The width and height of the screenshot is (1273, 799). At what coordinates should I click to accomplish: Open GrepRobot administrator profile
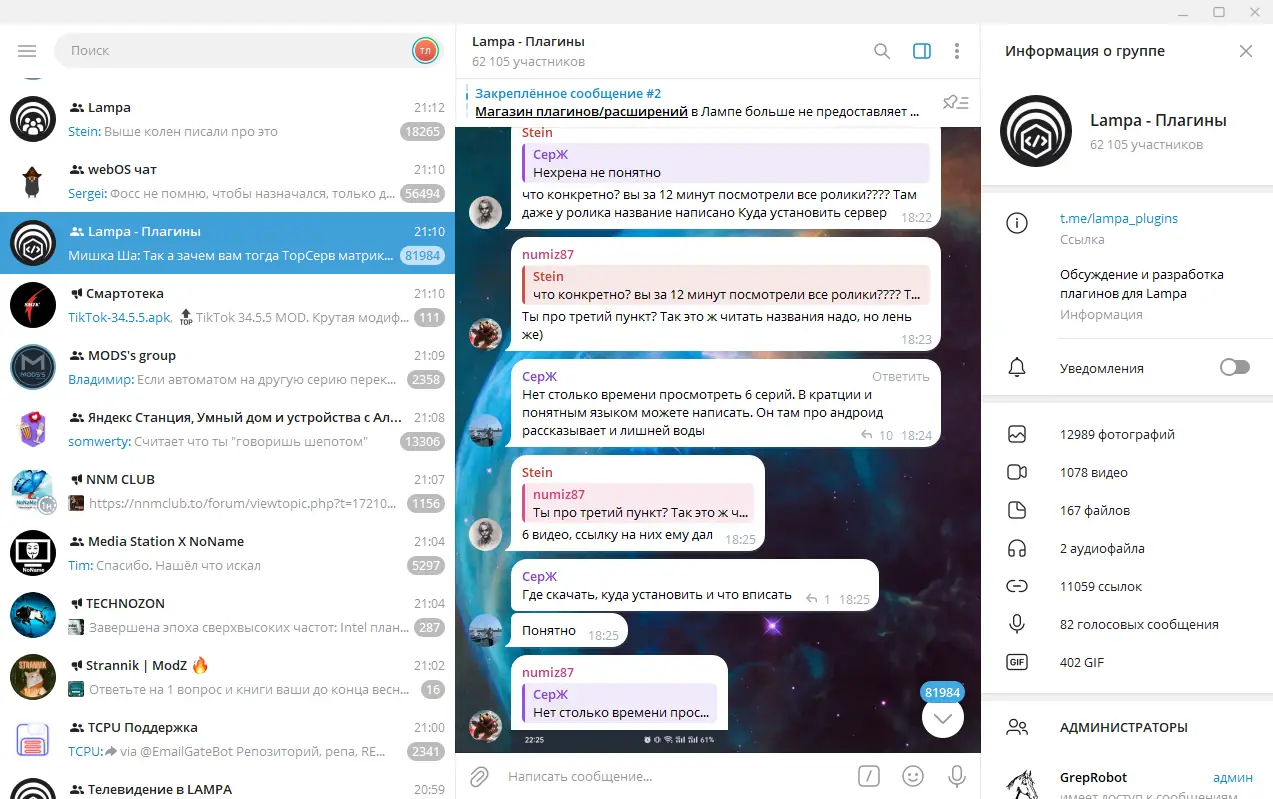pyautogui.click(x=1127, y=784)
